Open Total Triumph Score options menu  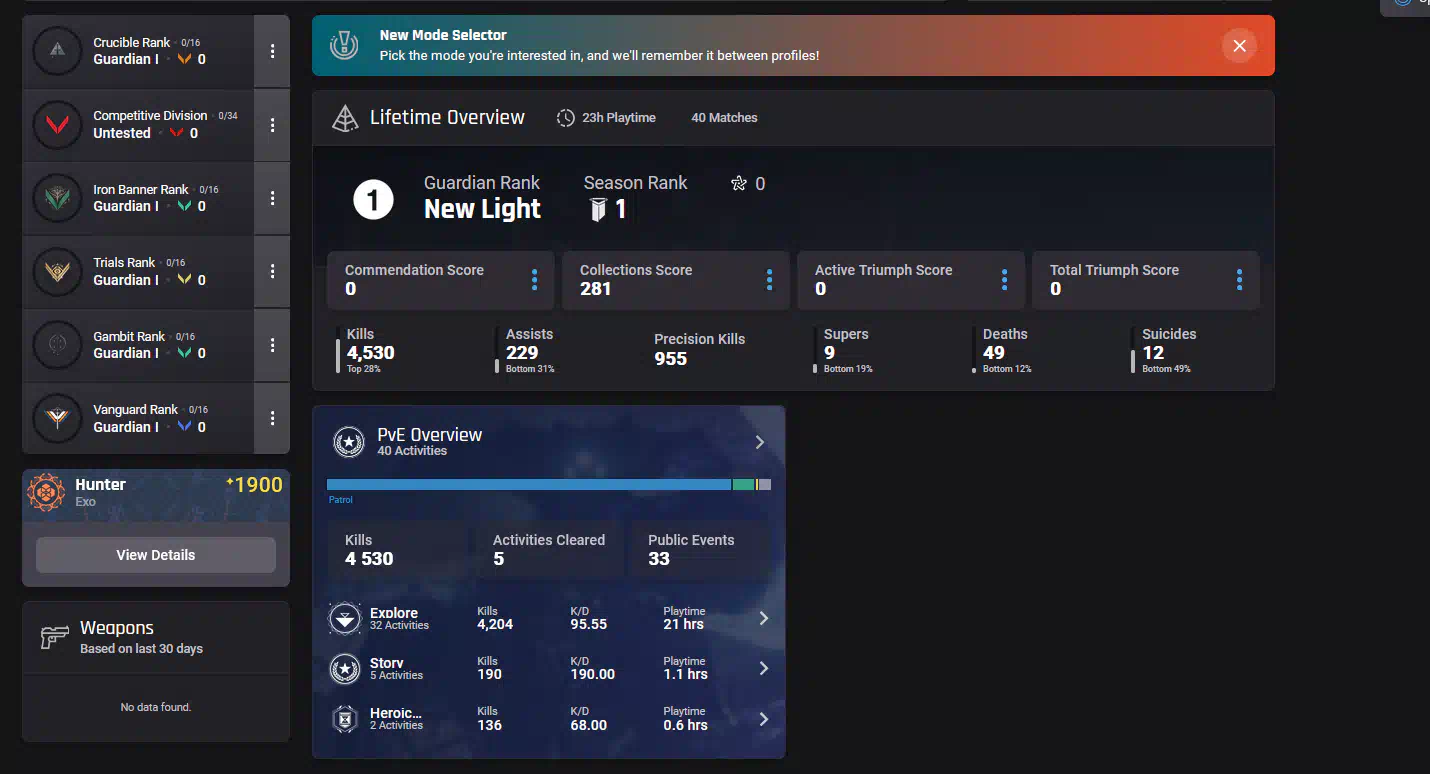(1239, 280)
